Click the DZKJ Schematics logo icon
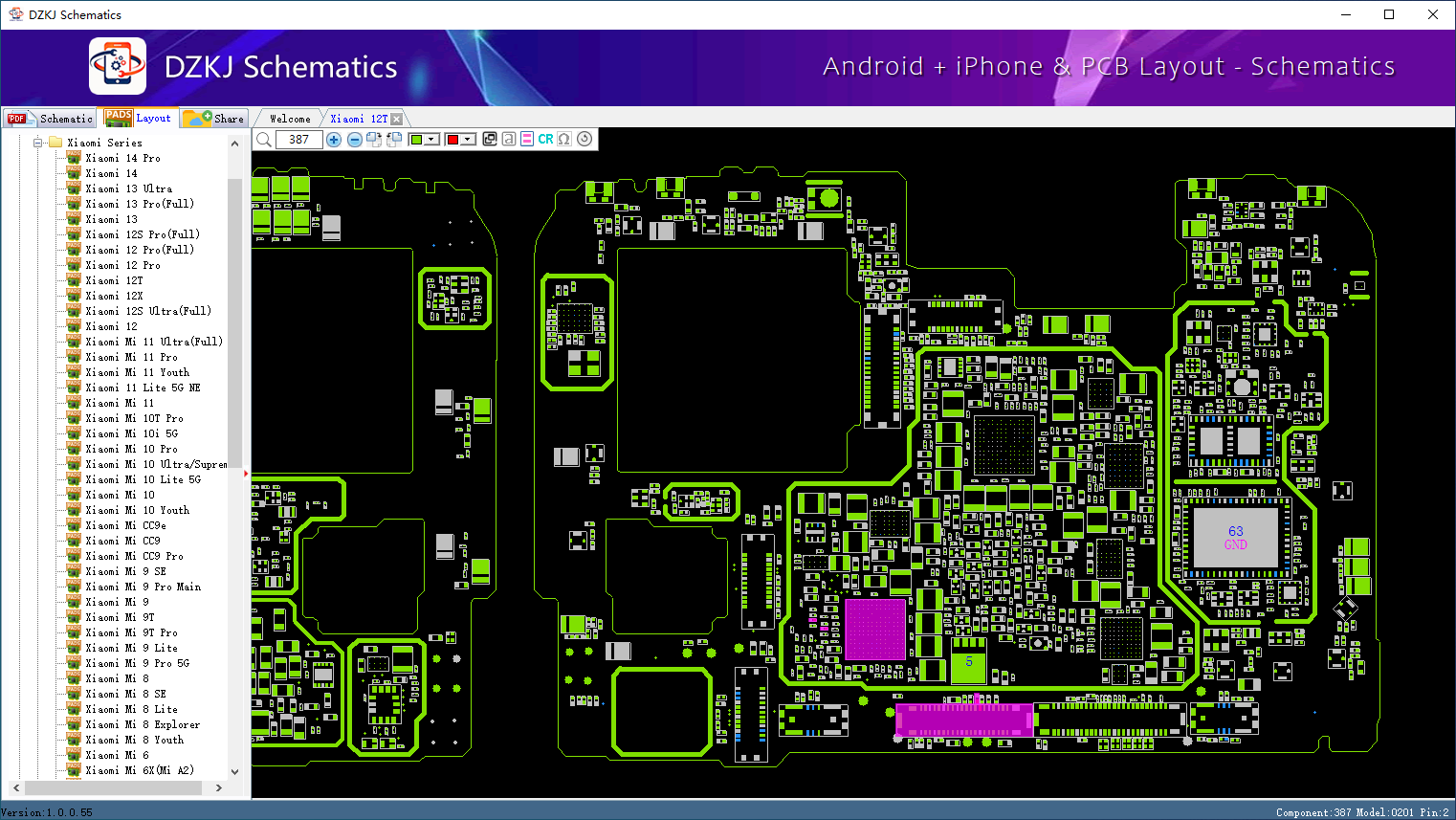The height and width of the screenshot is (820, 1456). pos(118,66)
